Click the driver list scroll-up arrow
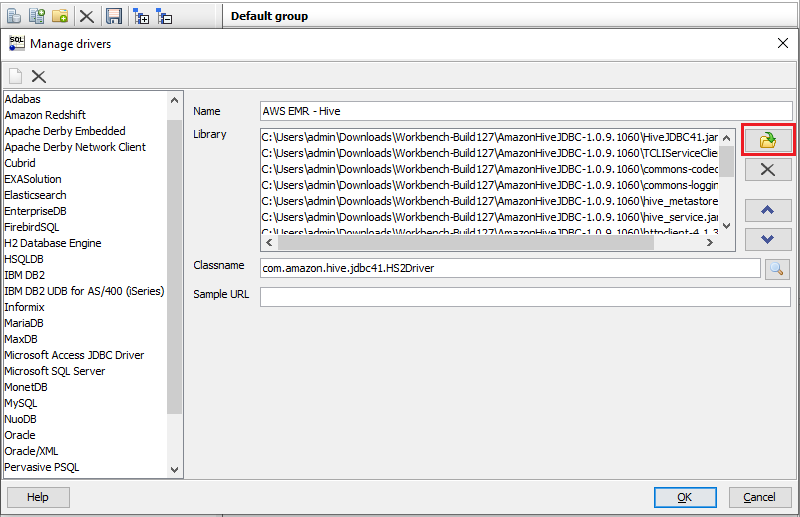 (174, 101)
